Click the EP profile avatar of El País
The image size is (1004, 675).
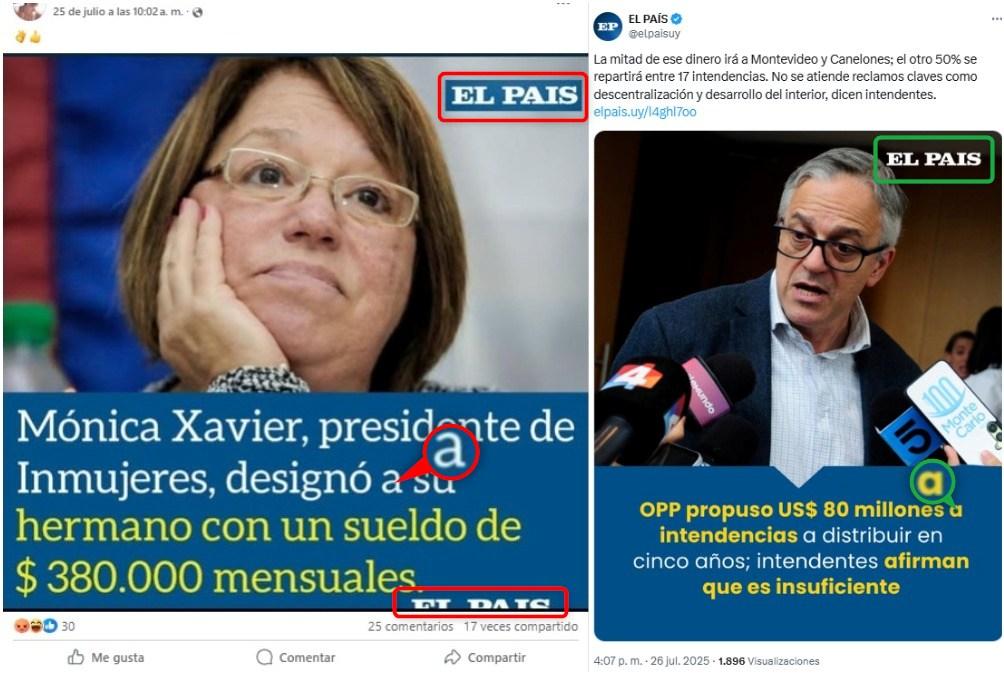coord(607,26)
